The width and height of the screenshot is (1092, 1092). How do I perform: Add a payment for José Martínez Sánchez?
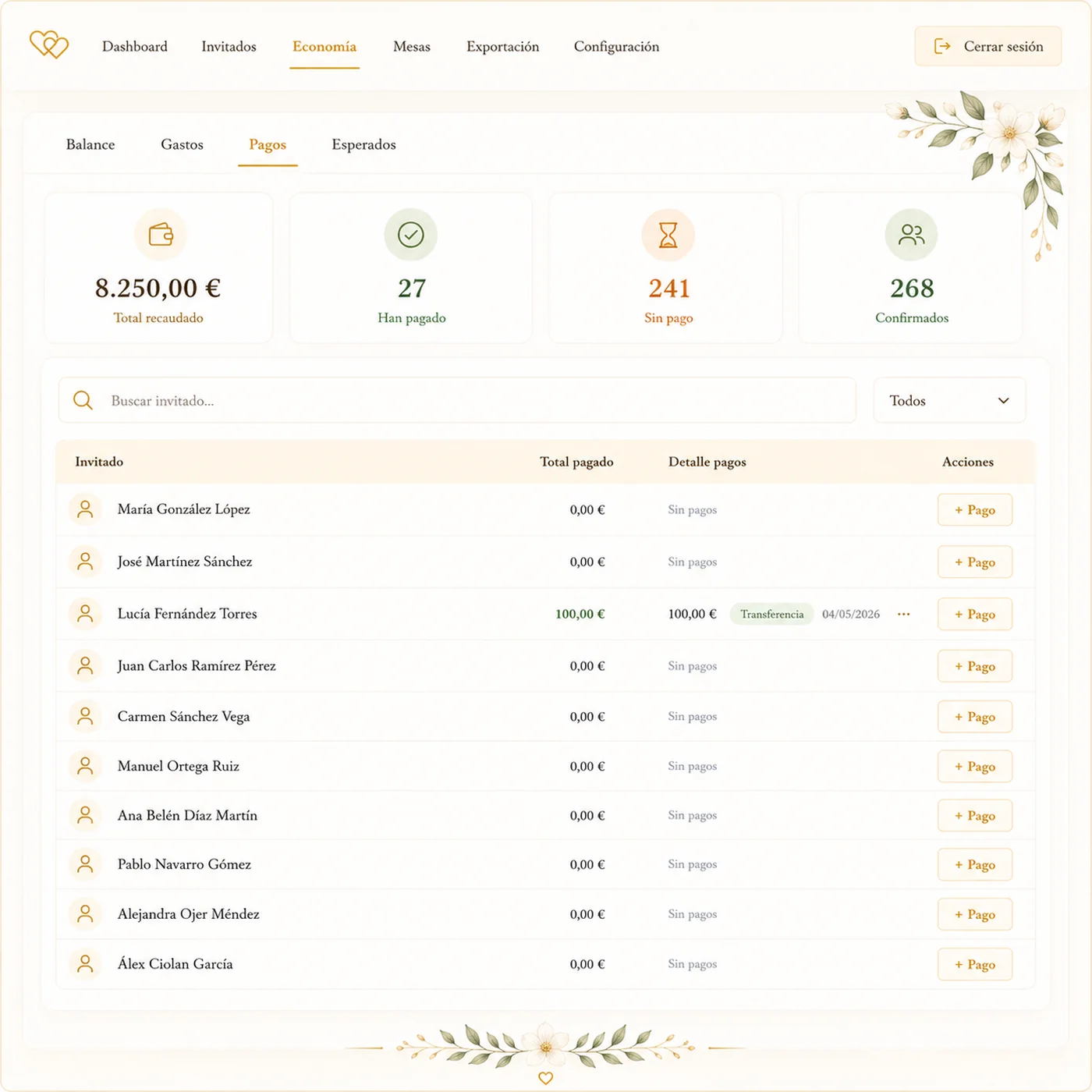point(975,562)
